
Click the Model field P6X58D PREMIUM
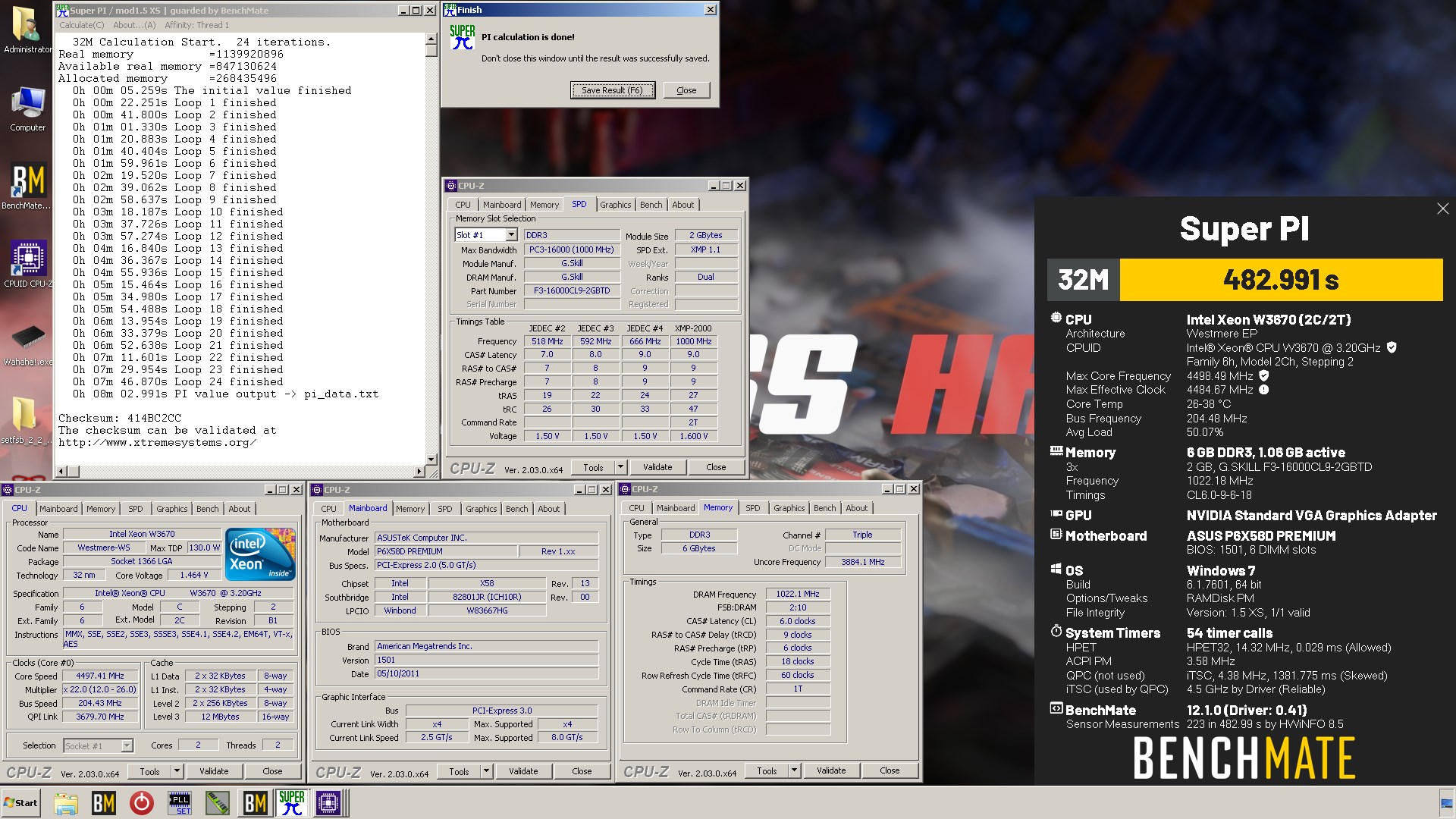tap(446, 551)
